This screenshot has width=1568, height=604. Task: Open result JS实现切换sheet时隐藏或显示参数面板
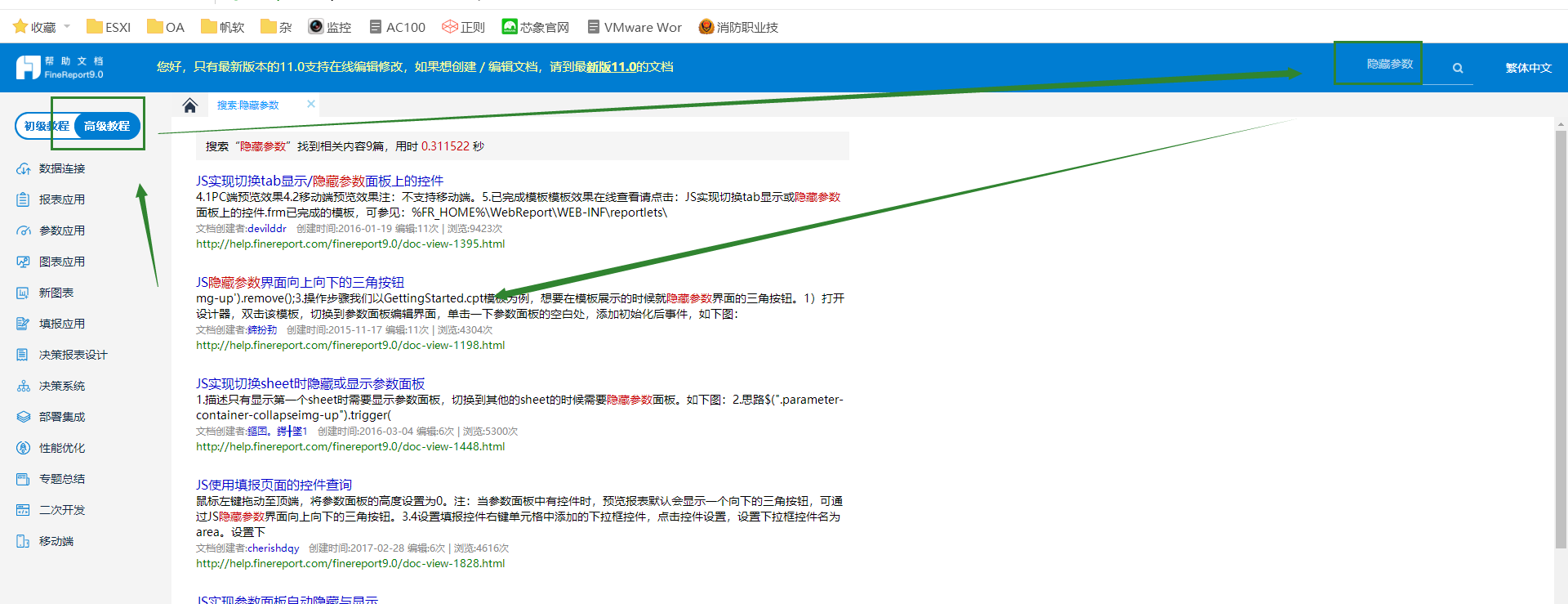(310, 383)
